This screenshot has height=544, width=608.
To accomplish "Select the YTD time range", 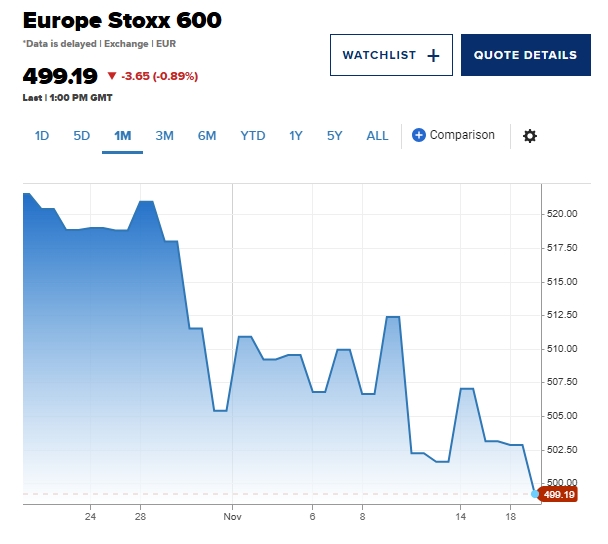I will (x=253, y=136).
